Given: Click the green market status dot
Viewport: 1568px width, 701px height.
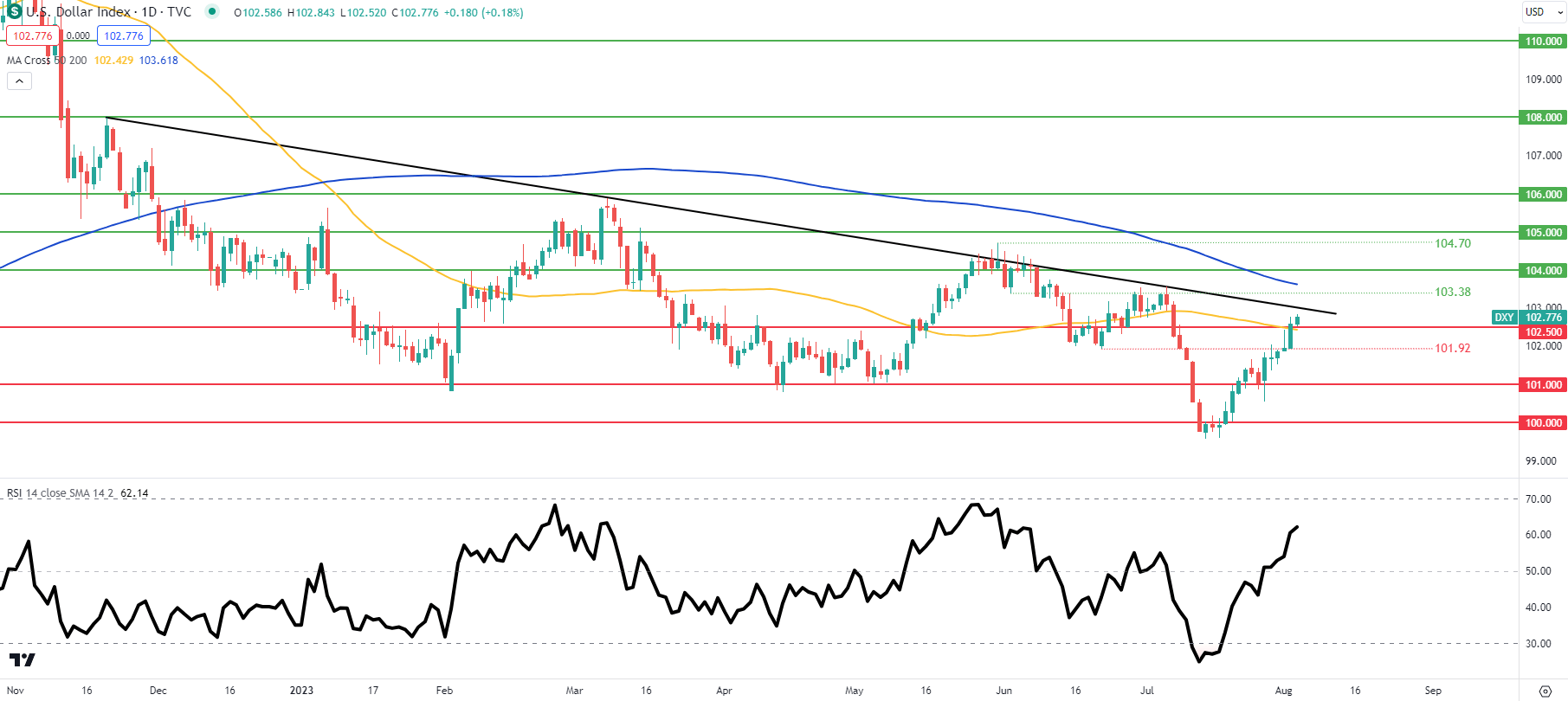Looking at the screenshot, I should click(212, 12).
